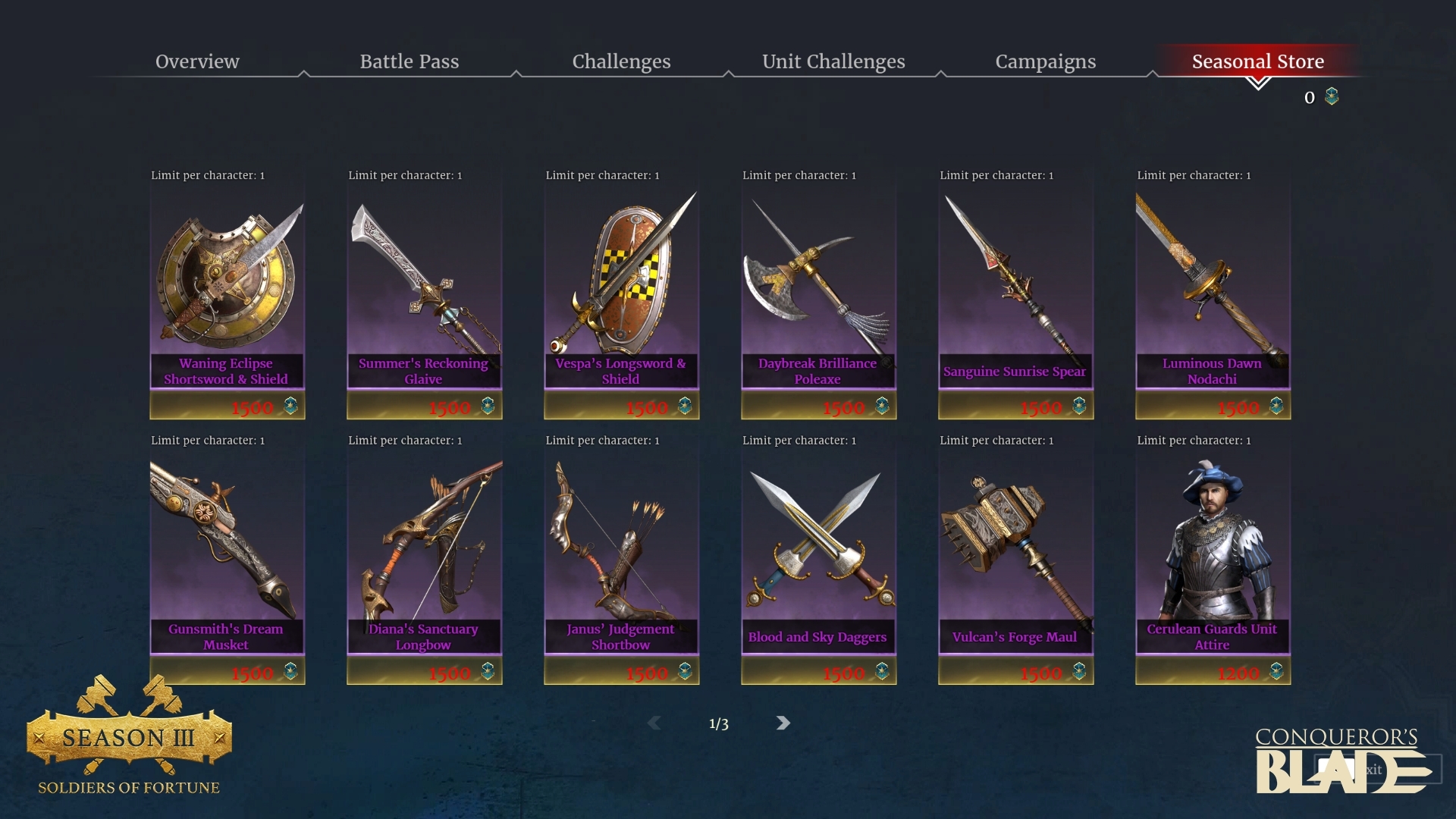1456x819 pixels.
Task: Go to previous store page arrow
Action: click(654, 723)
